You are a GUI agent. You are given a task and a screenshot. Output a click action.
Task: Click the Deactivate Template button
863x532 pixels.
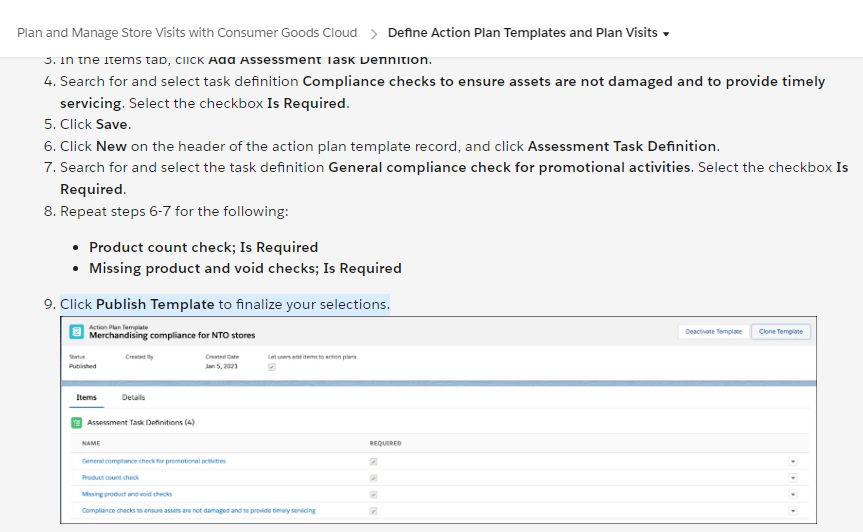point(713,332)
